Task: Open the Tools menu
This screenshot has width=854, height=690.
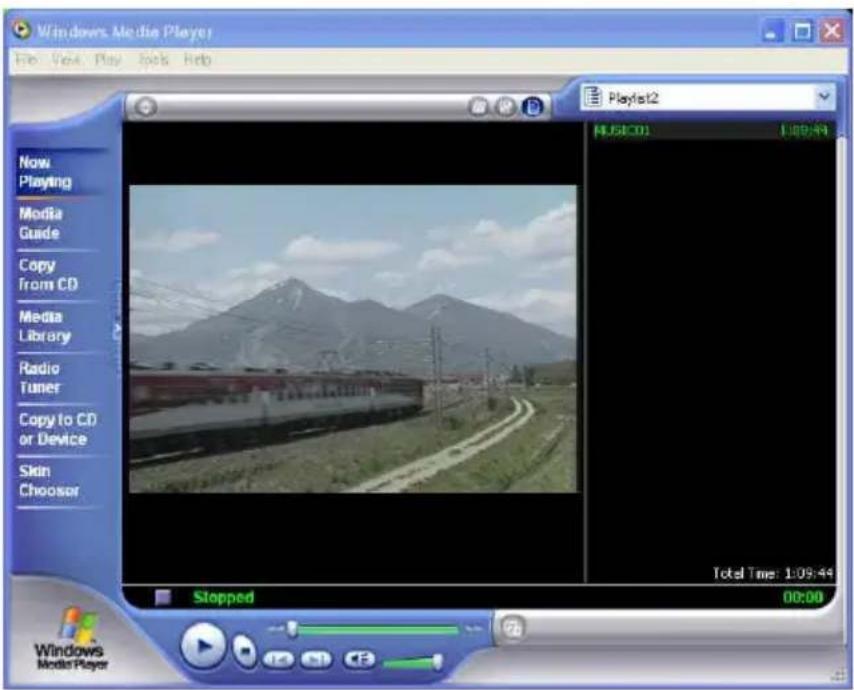Action: coord(153,59)
